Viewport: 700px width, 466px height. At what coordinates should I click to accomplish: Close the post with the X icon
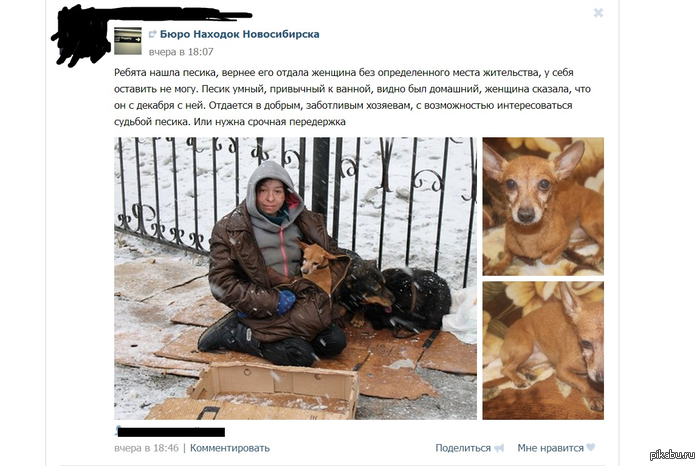598,13
